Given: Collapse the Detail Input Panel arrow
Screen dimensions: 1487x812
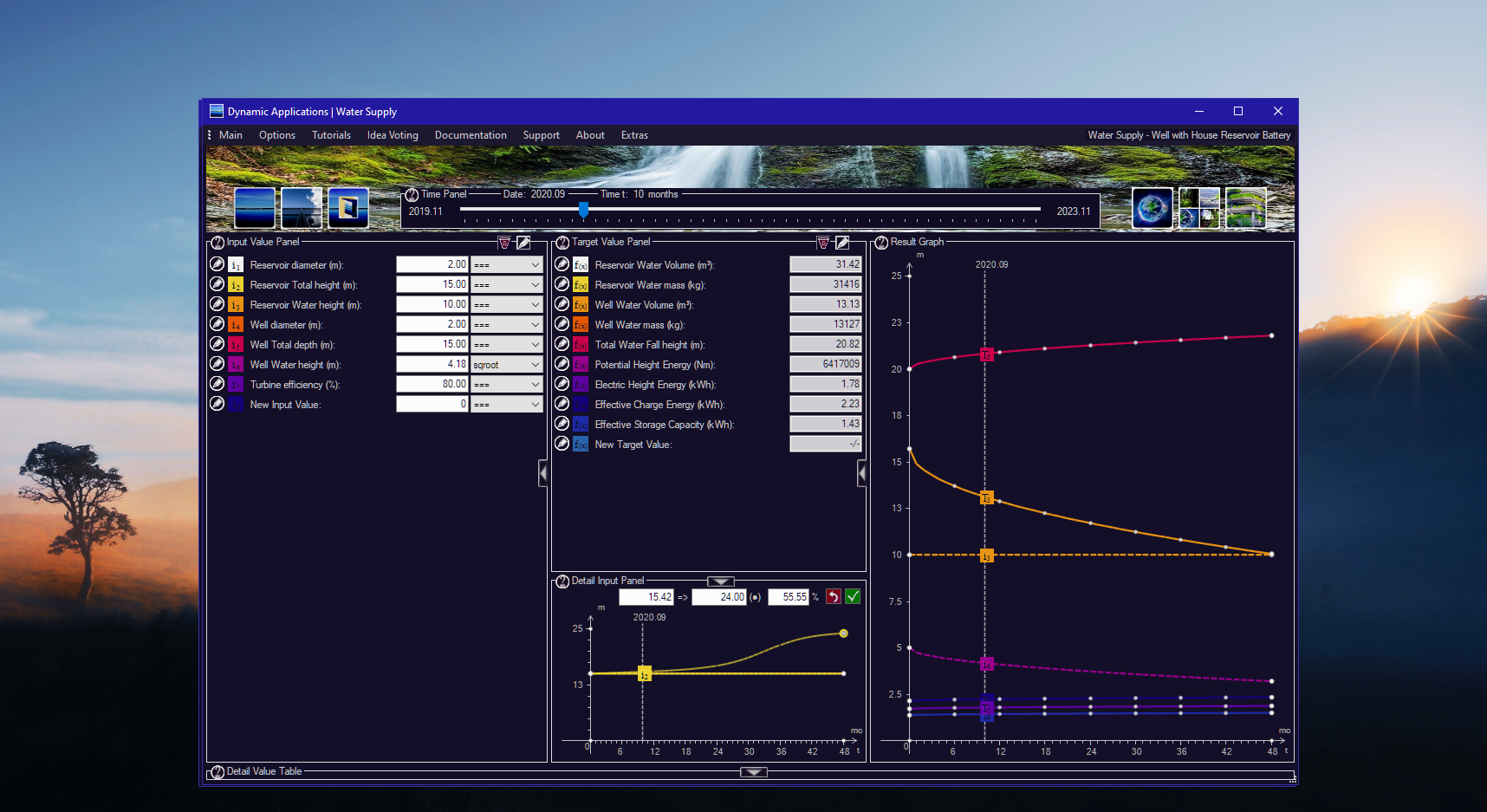Looking at the screenshot, I should point(720,581).
